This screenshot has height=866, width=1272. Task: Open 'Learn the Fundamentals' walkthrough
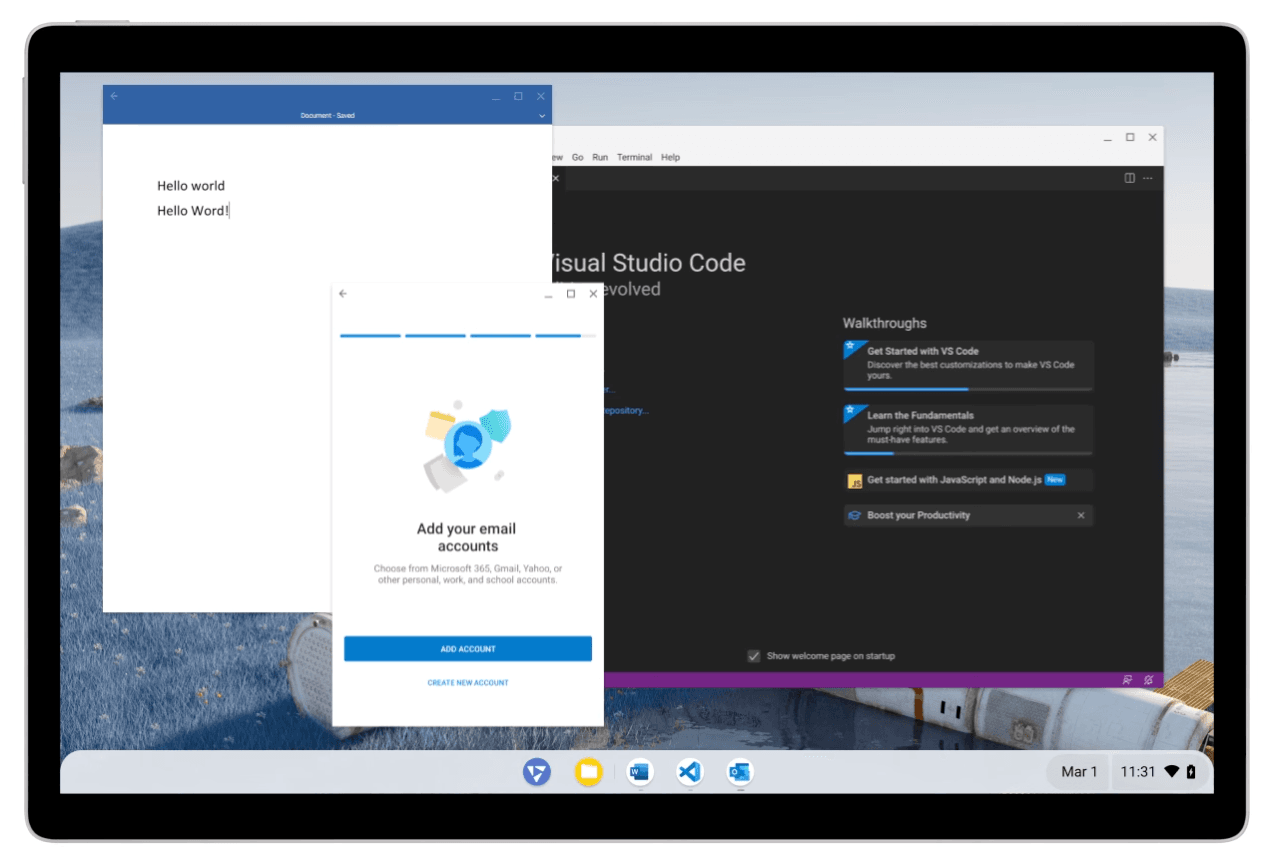(x=968, y=430)
